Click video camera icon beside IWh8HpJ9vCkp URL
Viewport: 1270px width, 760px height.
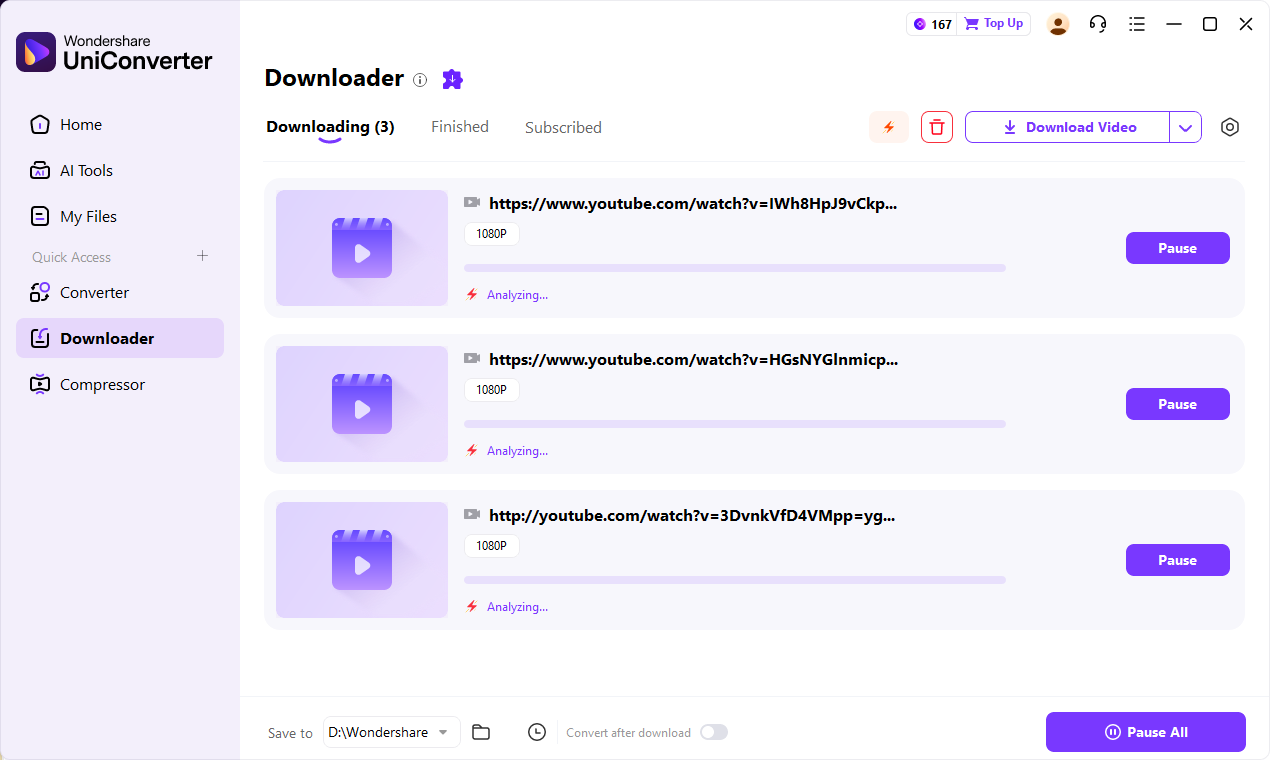(x=472, y=202)
